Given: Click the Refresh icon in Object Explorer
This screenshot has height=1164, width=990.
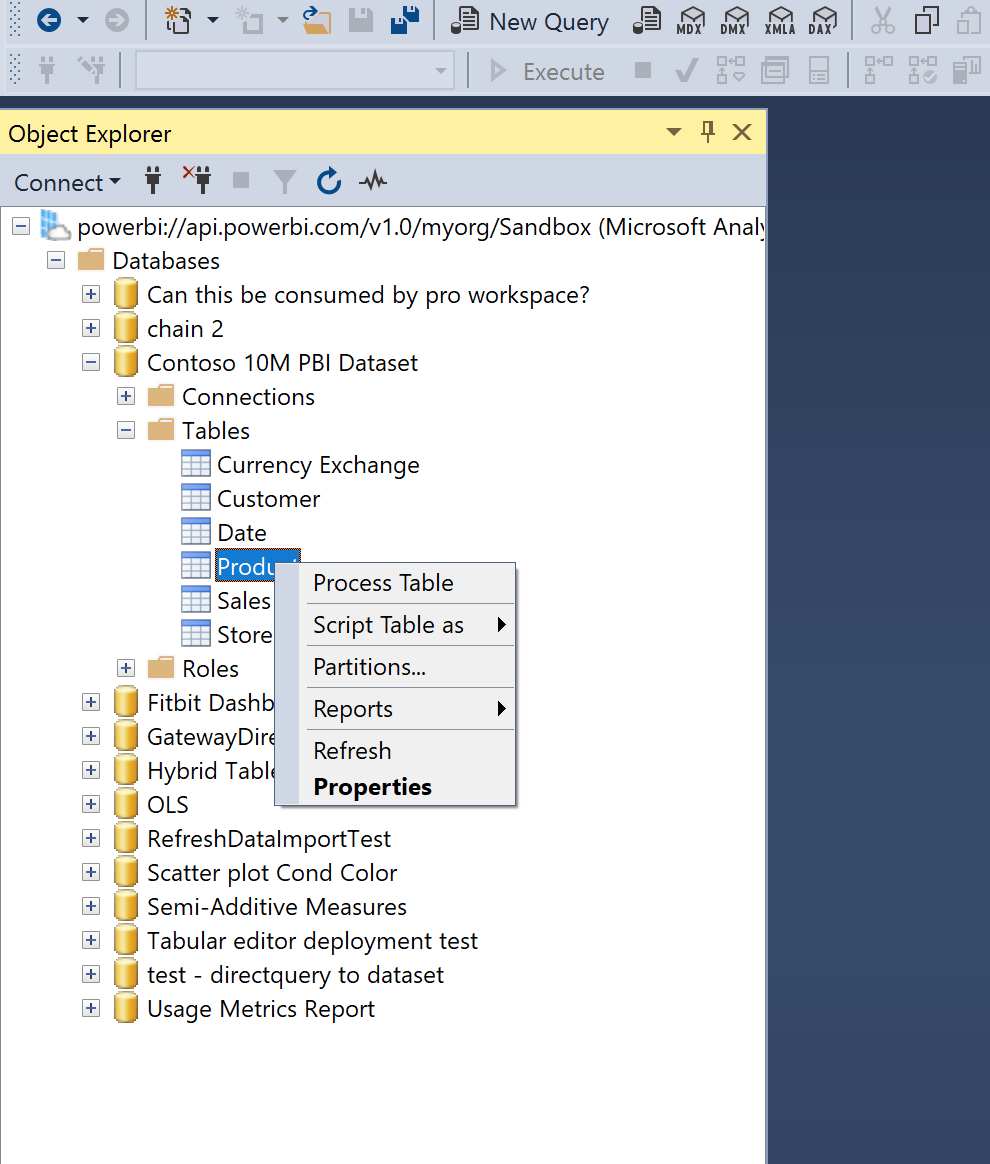Looking at the screenshot, I should (x=329, y=182).
